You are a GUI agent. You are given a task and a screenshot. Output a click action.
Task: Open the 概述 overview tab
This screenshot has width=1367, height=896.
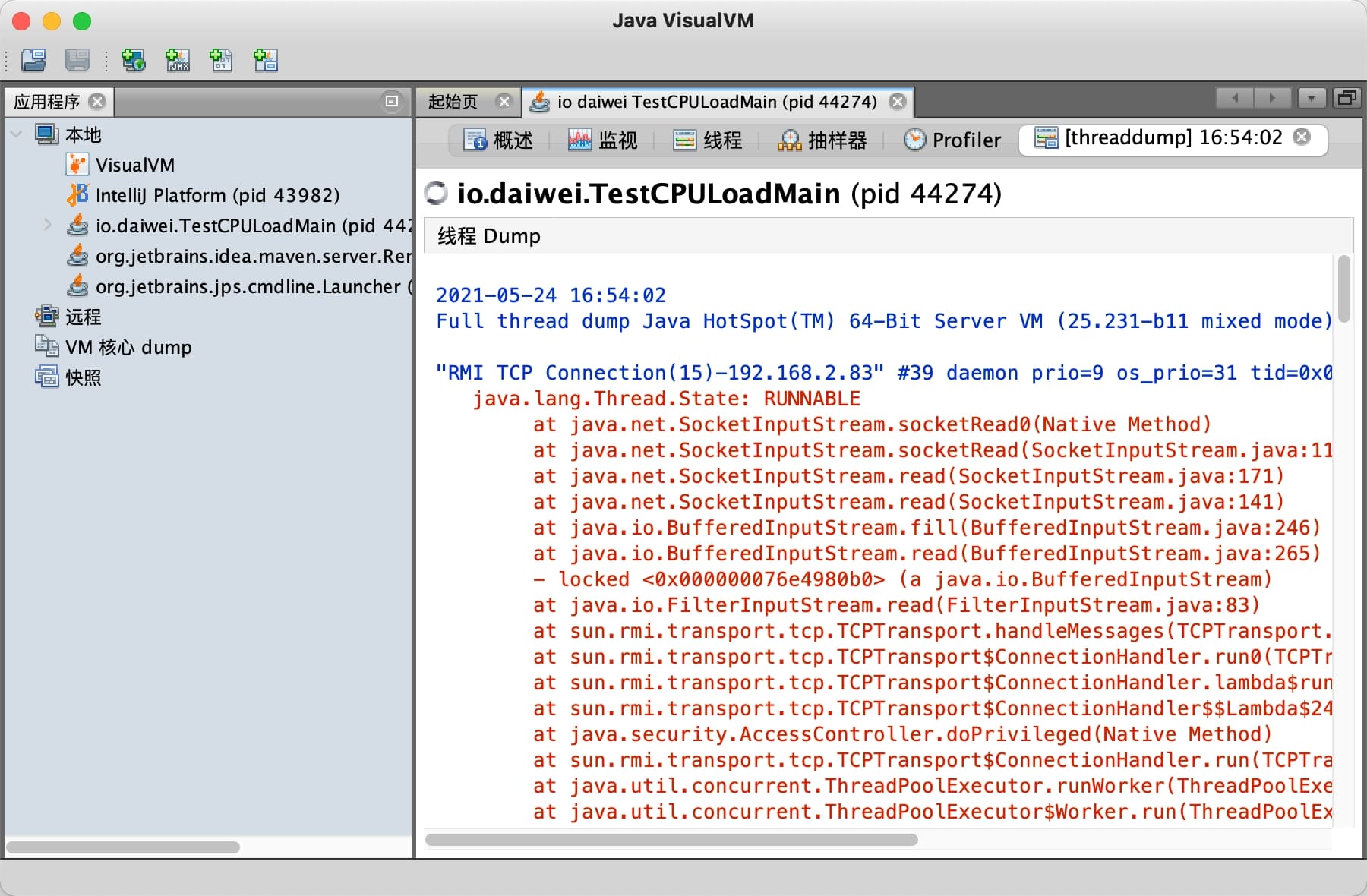[x=499, y=140]
